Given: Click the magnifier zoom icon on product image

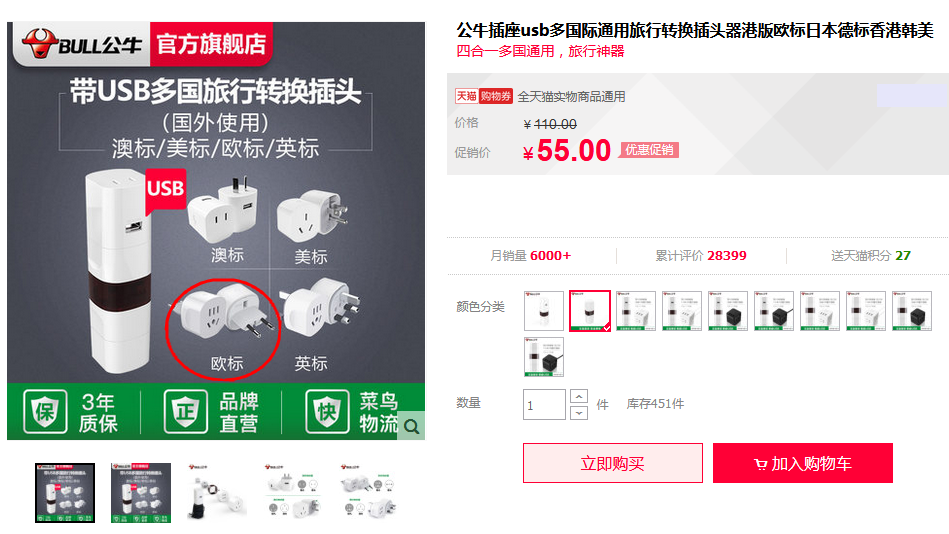Looking at the screenshot, I should coord(412,426).
